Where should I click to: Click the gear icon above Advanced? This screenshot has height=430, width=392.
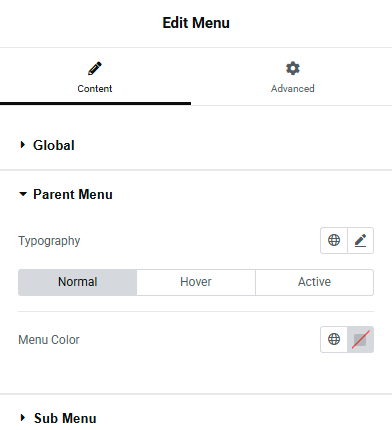pyautogui.click(x=293, y=68)
